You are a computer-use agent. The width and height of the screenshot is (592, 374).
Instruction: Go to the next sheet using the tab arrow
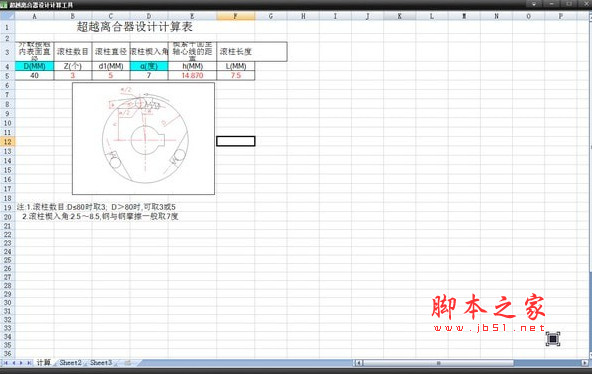coord(21,363)
